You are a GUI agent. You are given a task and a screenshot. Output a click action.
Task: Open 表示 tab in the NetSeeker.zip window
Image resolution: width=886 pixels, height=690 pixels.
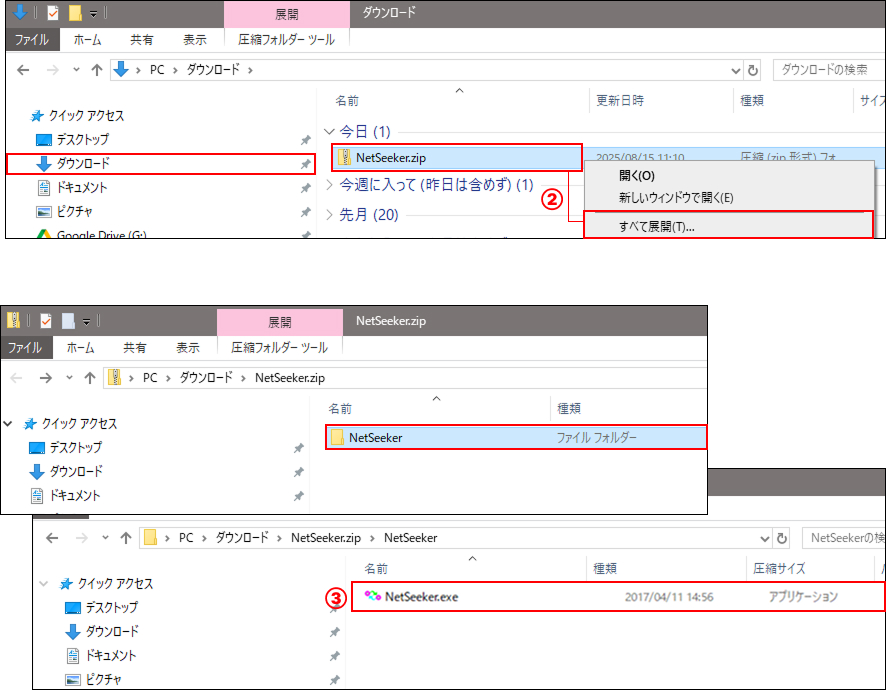pos(188,348)
